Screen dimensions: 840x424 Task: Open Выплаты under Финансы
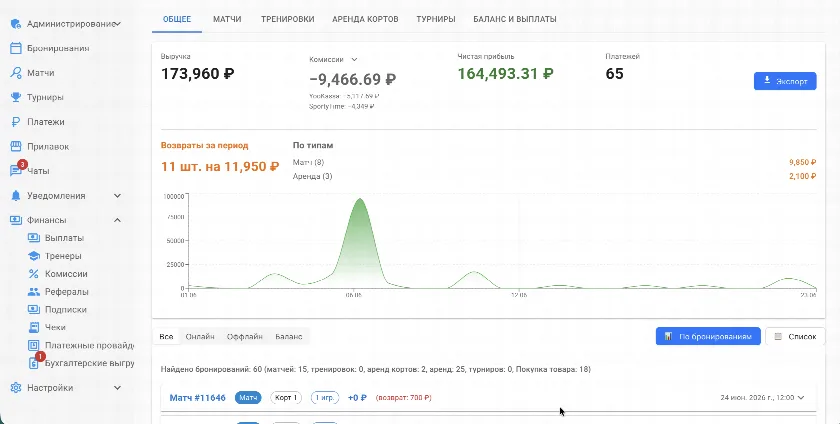pyautogui.click(x=64, y=238)
